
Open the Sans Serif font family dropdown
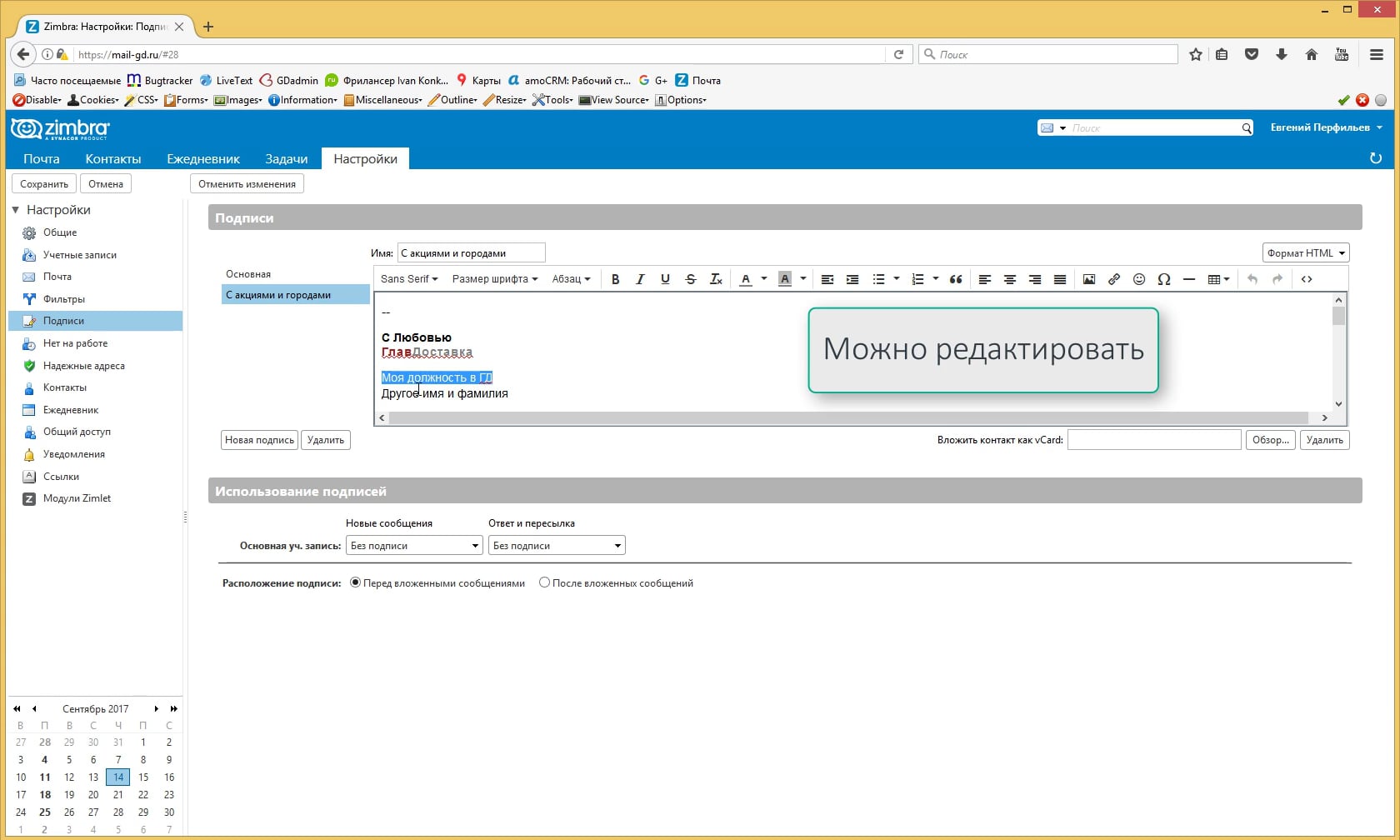[408, 279]
